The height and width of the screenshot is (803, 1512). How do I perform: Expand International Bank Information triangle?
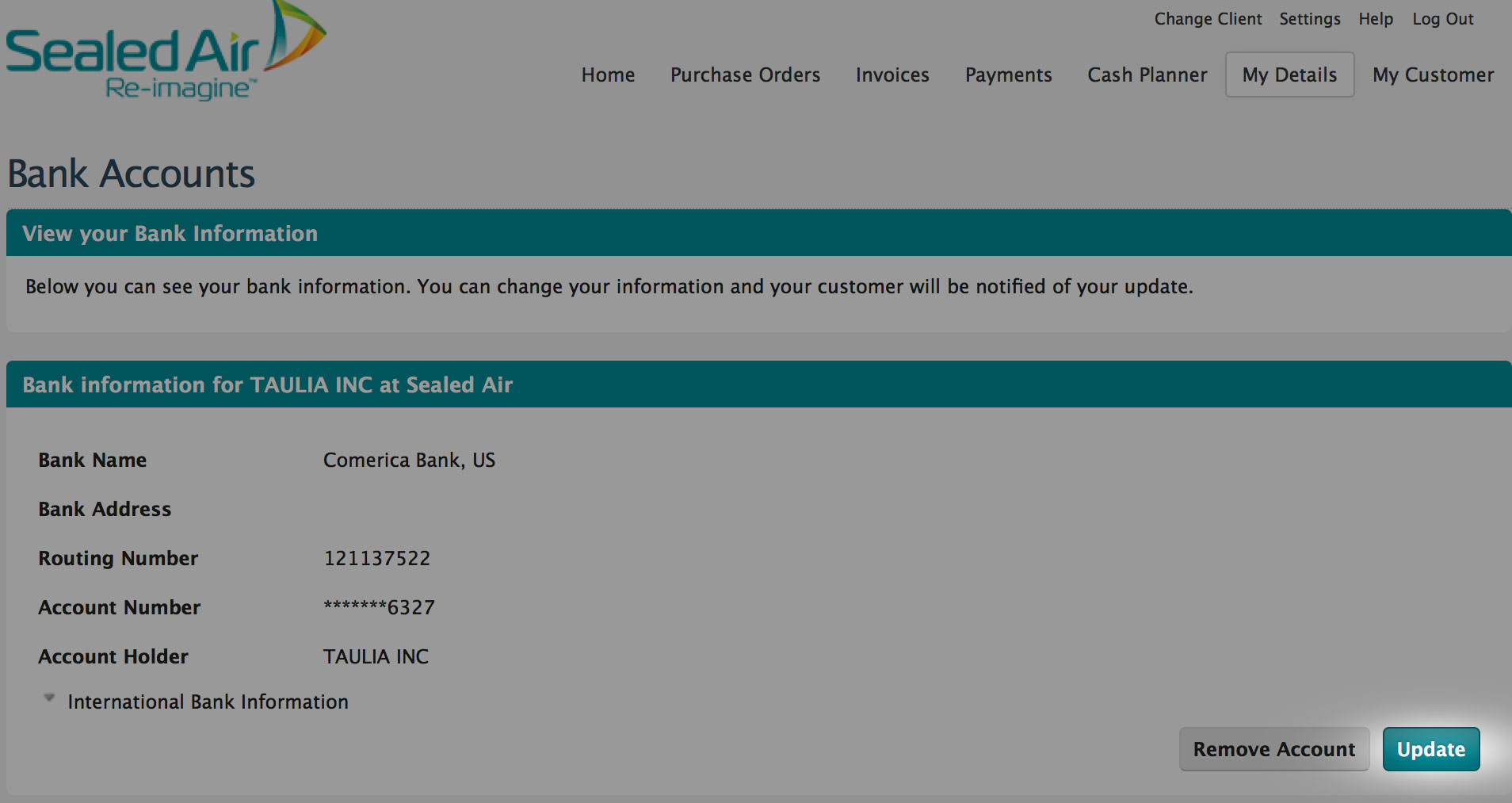49,698
